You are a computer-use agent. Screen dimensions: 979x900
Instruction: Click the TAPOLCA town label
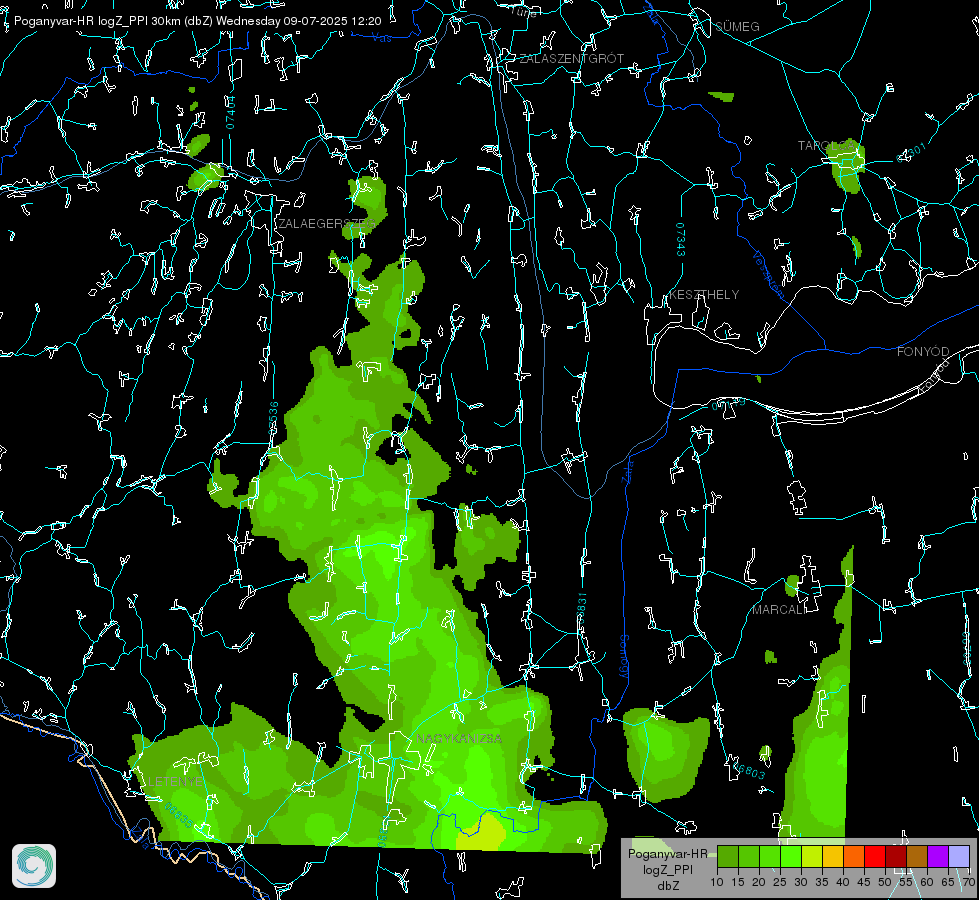pos(827,146)
